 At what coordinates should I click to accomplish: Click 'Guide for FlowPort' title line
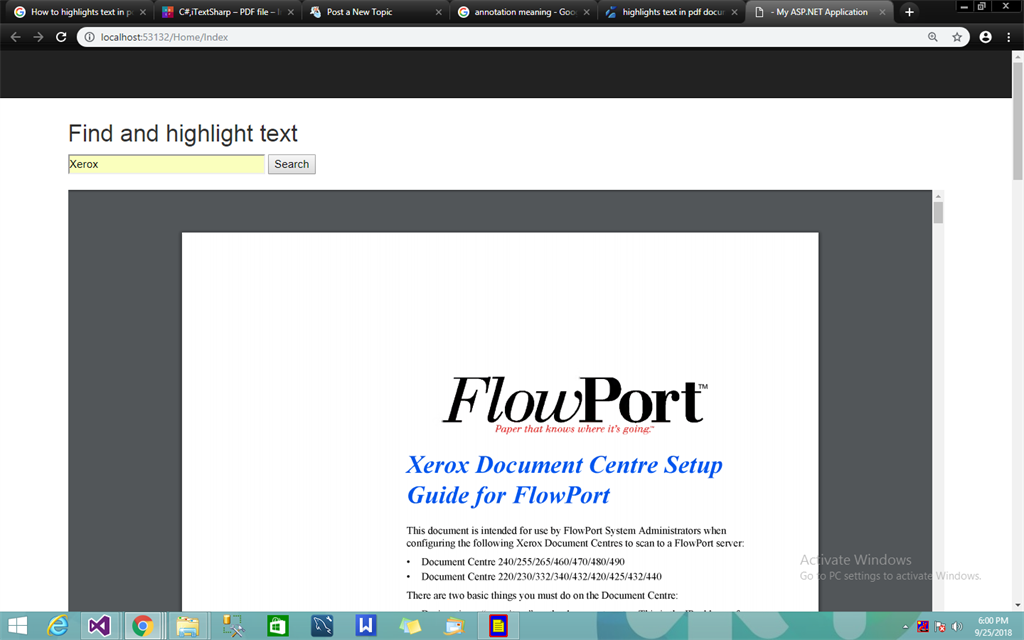tap(508, 495)
